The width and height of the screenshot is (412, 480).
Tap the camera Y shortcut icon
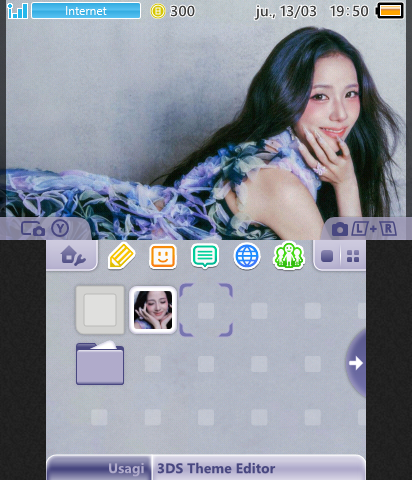click(45, 229)
